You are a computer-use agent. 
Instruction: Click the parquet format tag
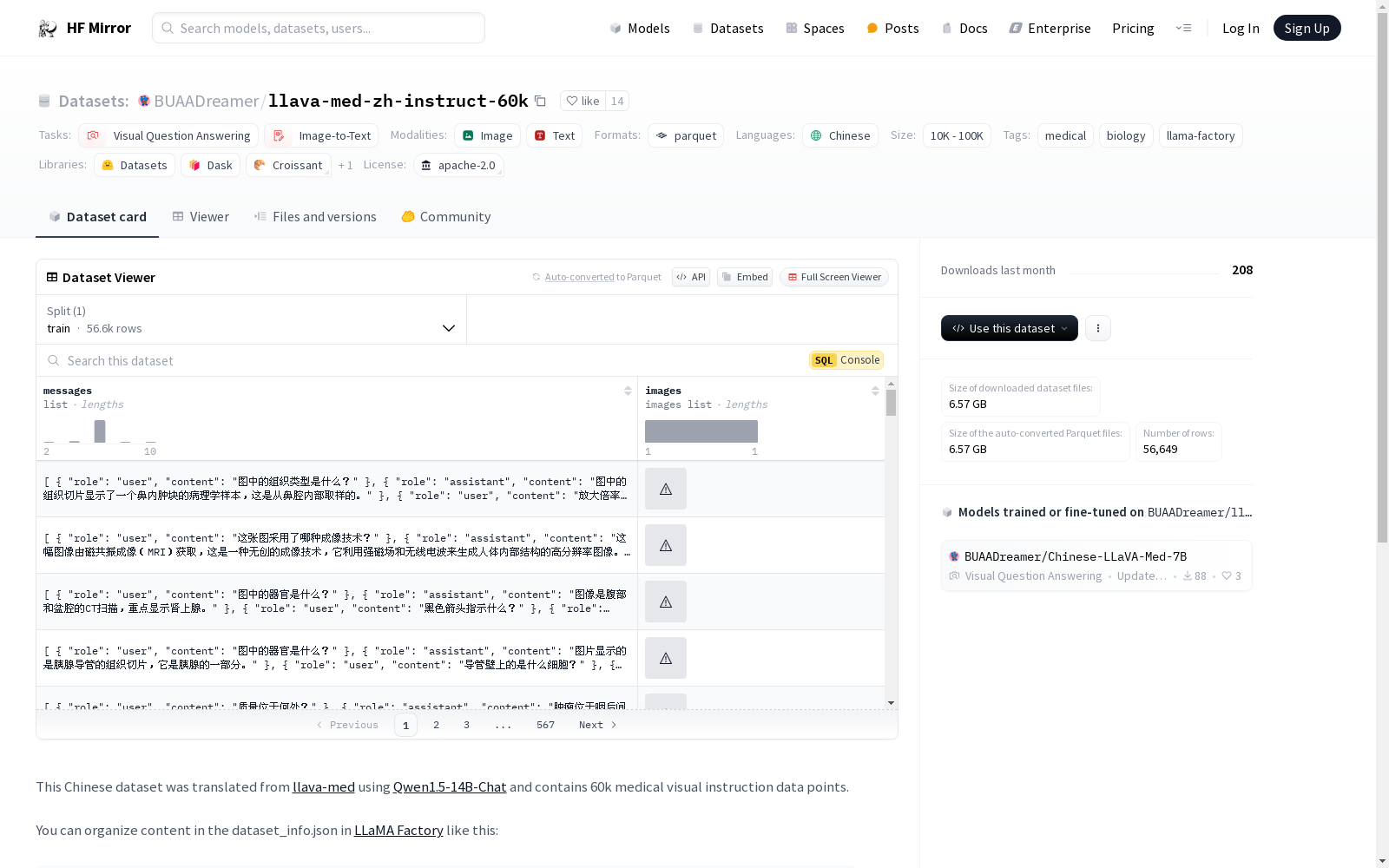[x=686, y=135]
